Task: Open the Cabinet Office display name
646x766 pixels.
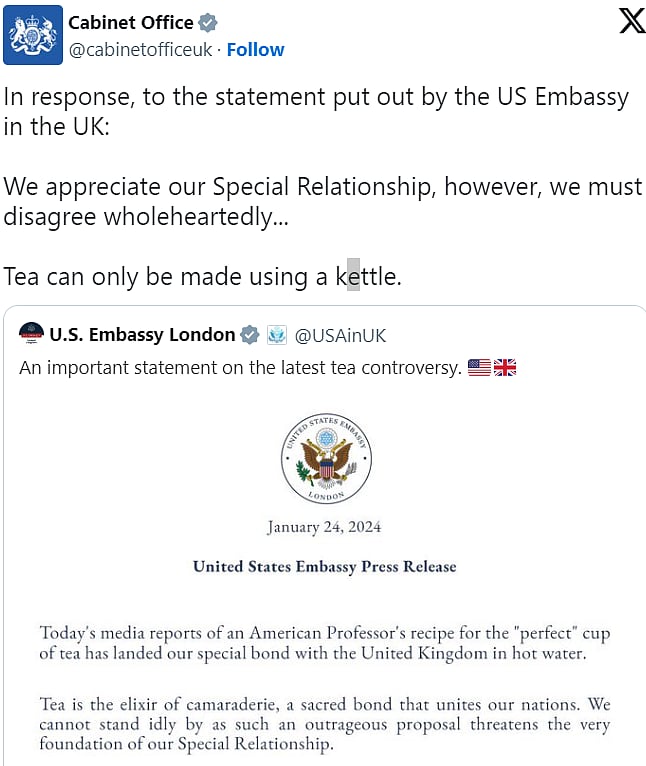Action: pos(131,23)
